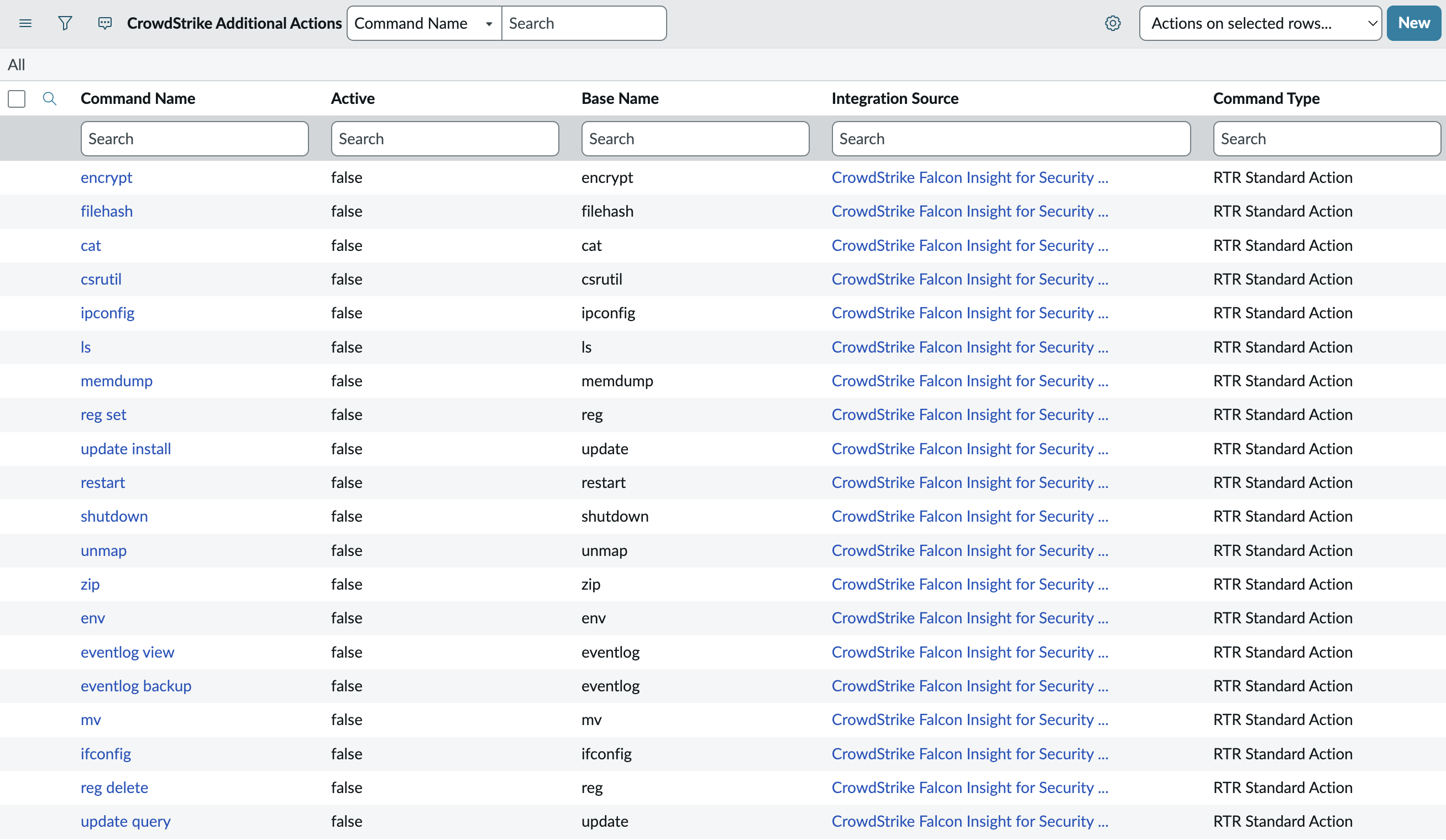
Task: Open the ipconfig command record
Action: point(107,313)
